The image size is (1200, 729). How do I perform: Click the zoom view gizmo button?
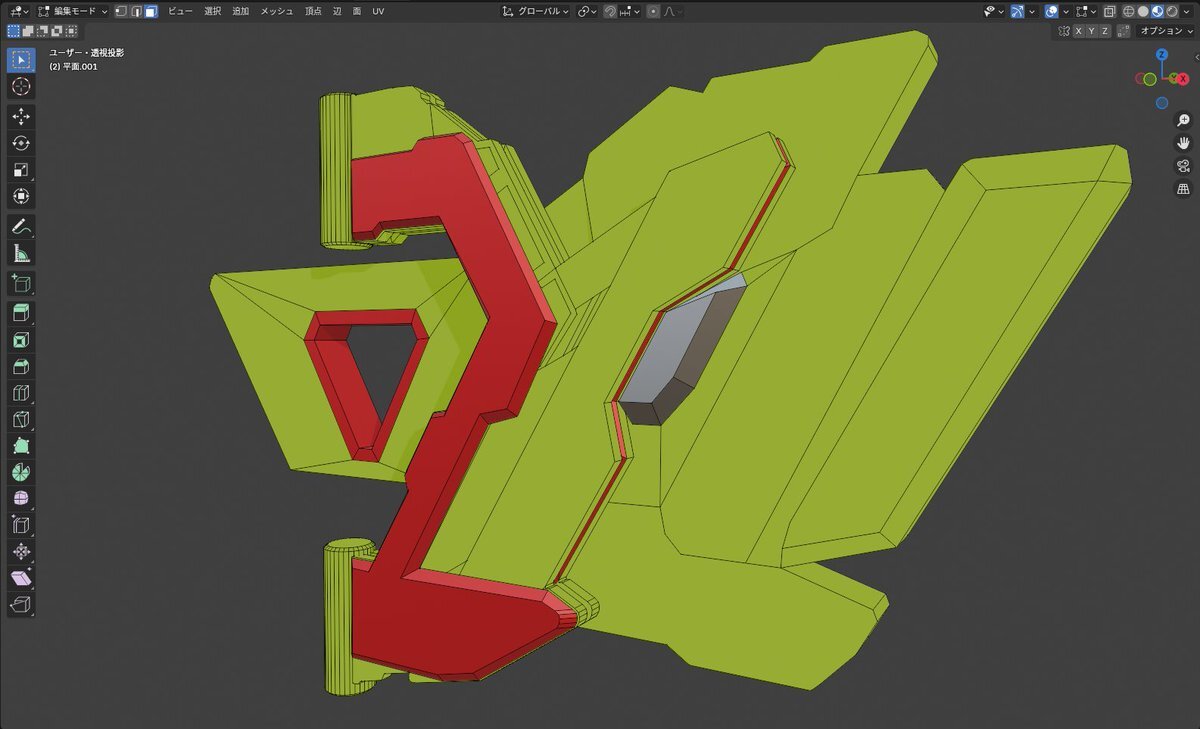pyautogui.click(x=1183, y=119)
